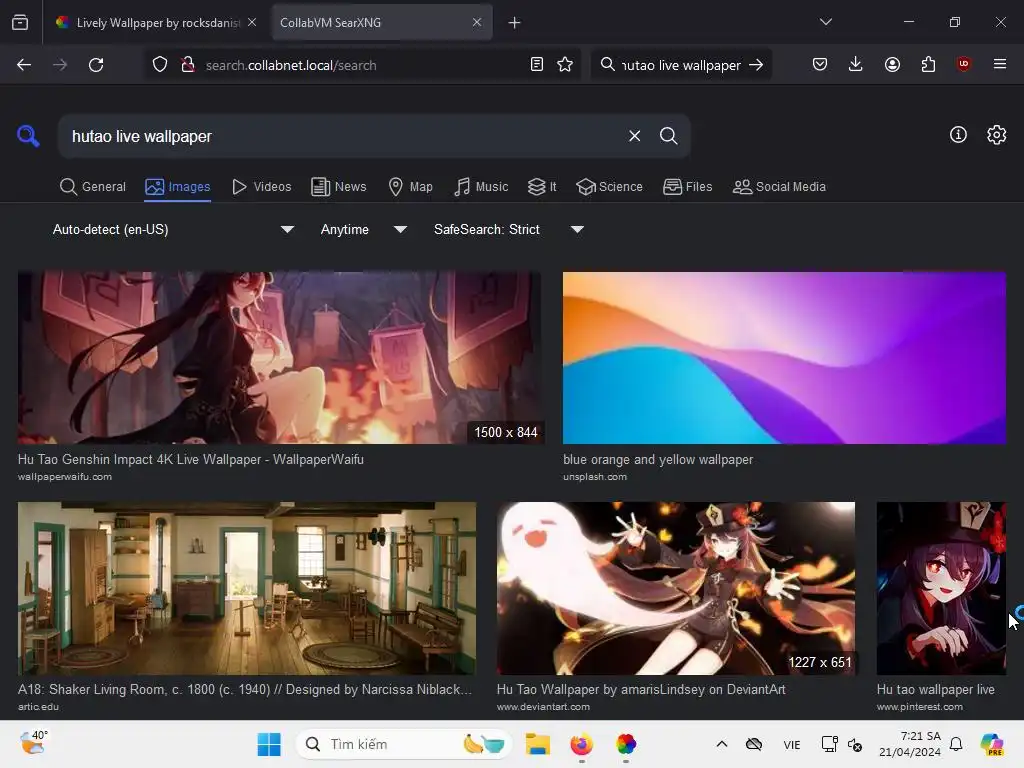The image size is (1024, 768).
Task: Open the Videos search category
Action: pyautogui.click(x=262, y=187)
